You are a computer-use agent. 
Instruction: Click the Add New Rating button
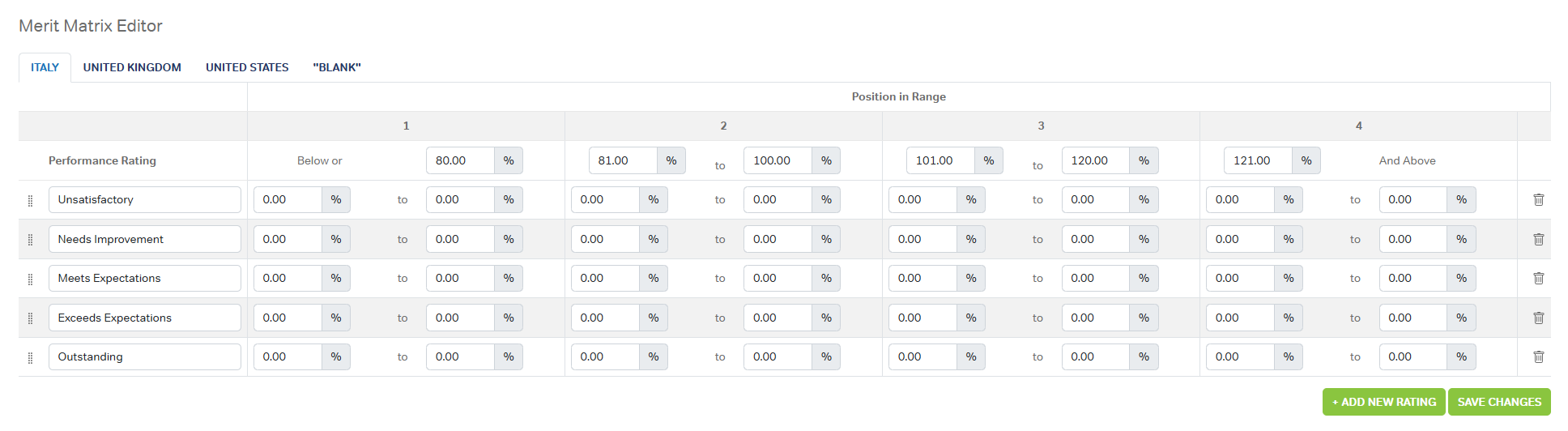click(x=1383, y=402)
